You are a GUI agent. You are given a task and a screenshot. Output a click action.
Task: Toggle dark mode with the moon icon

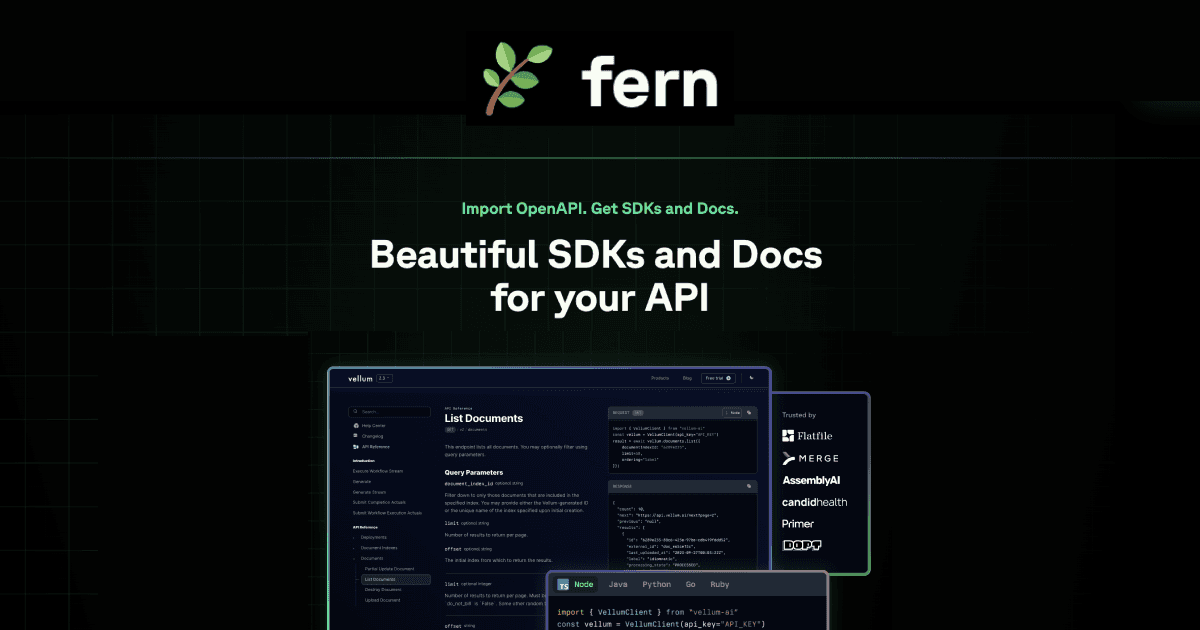click(751, 377)
